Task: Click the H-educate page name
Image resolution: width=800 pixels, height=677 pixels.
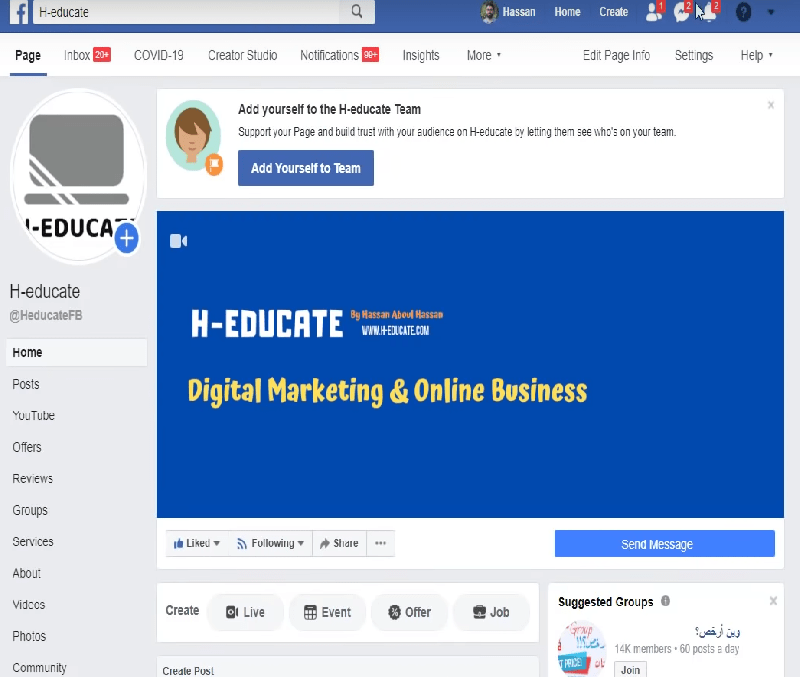Action: (45, 291)
